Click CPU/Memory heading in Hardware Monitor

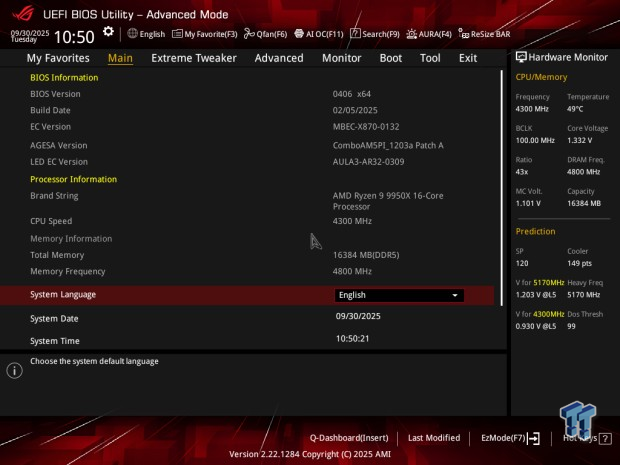click(x=541, y=77)
